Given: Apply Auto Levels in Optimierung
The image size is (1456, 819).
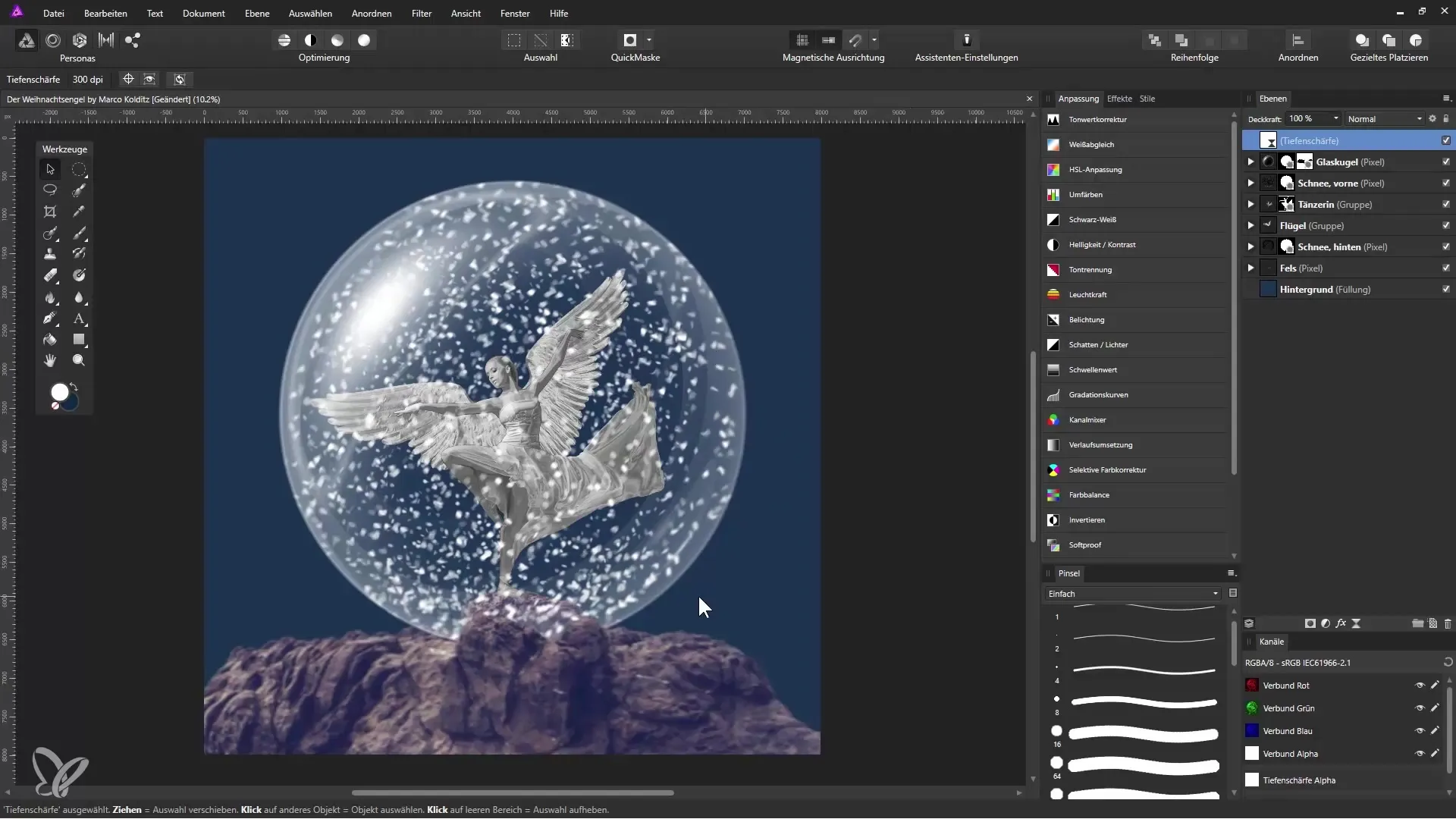Looking at the screenshot, I should (x=284, y=40).
